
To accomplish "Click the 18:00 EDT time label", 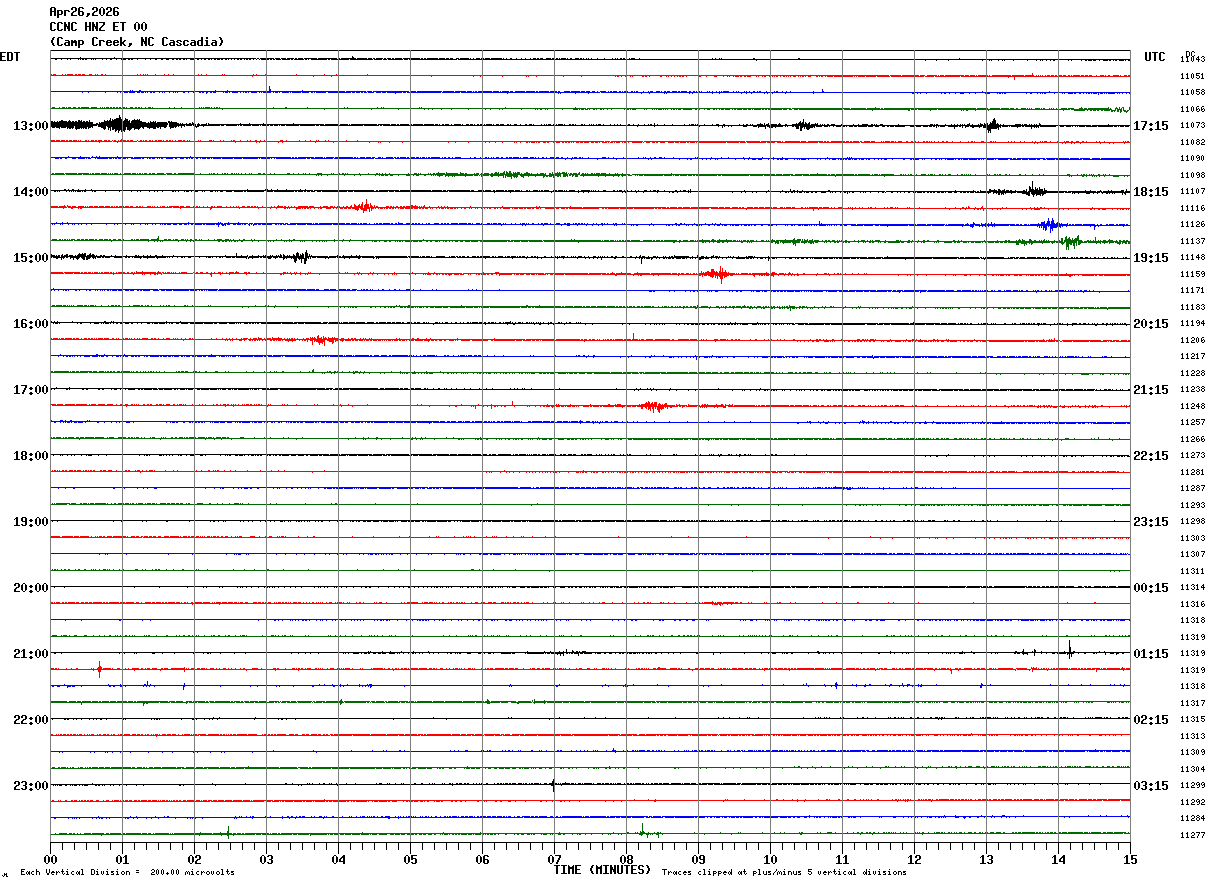I will tap(31, 456).
